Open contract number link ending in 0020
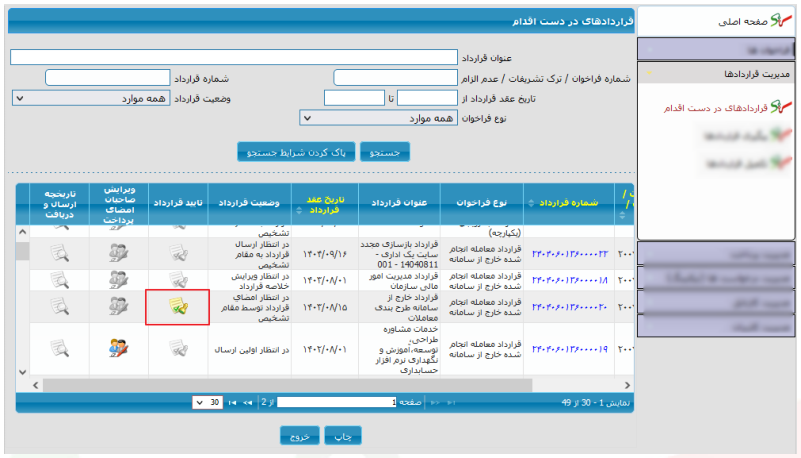 coord(570,307)
